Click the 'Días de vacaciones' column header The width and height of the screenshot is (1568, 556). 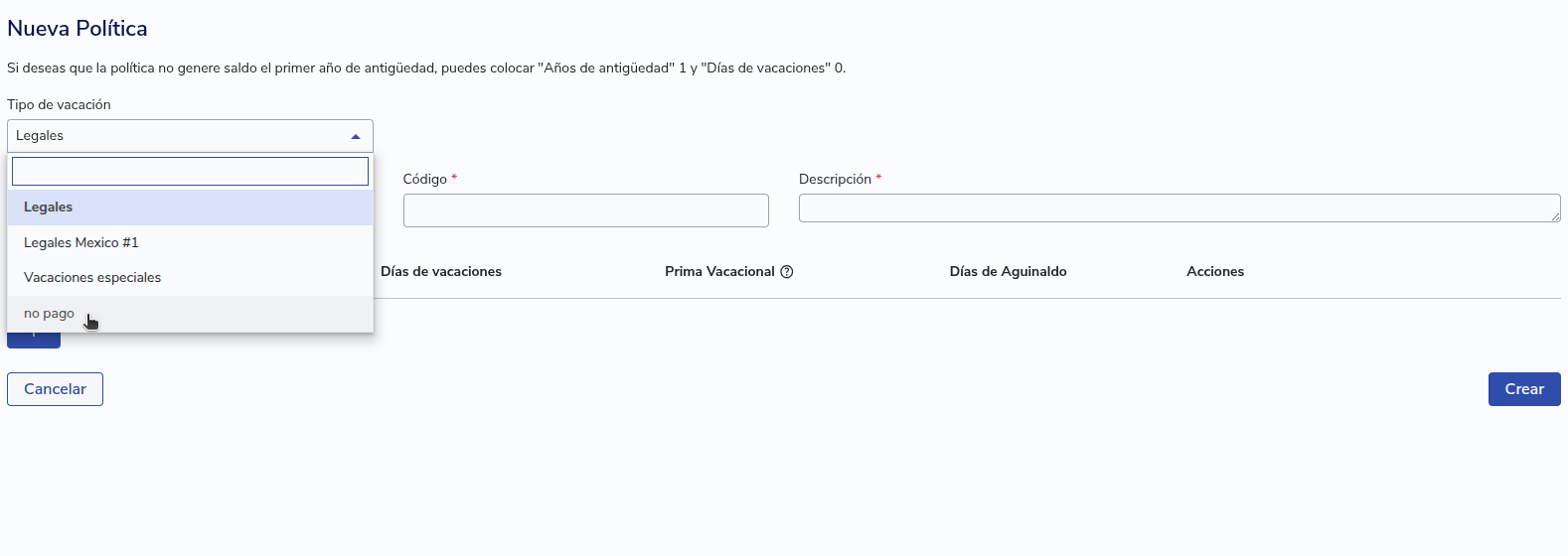pos(441,271)
